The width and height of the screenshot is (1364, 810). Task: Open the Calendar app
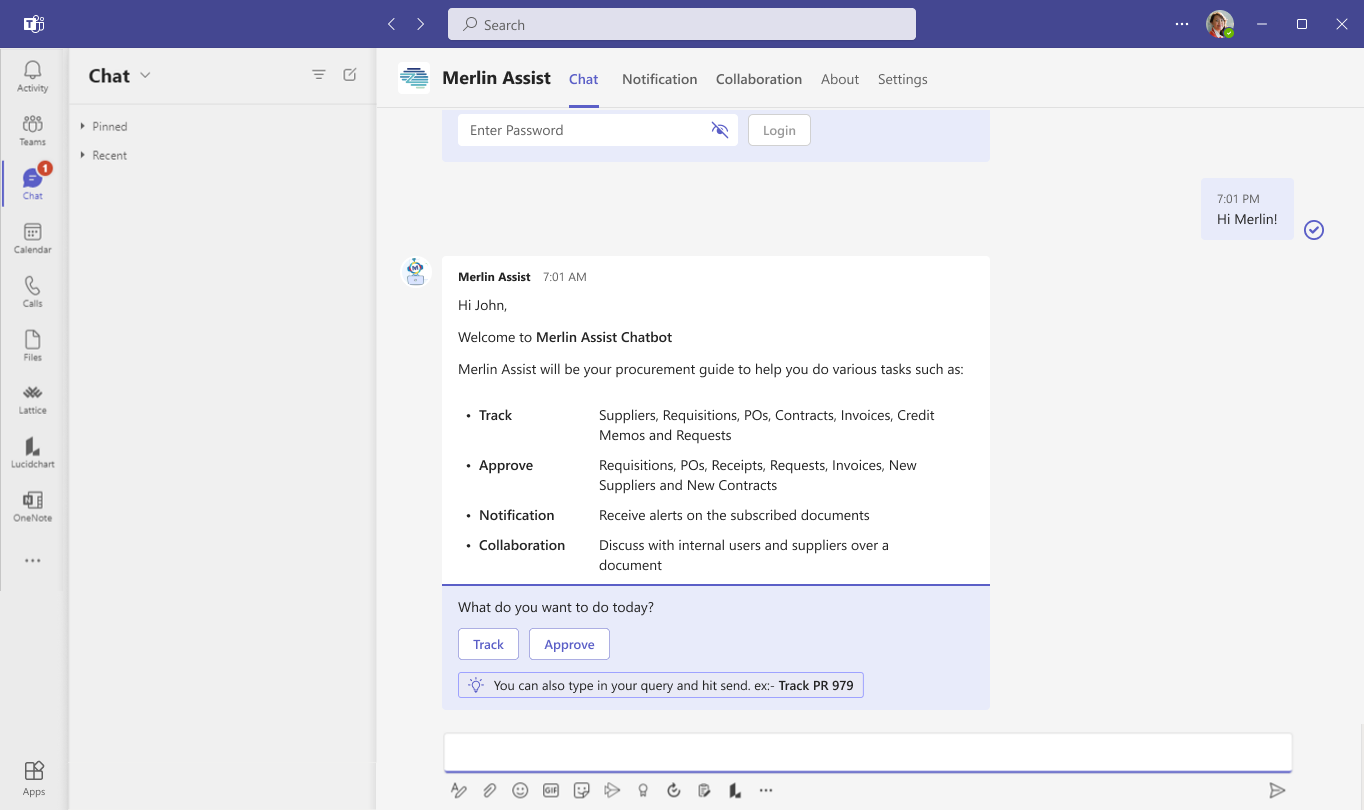point(33,238)
